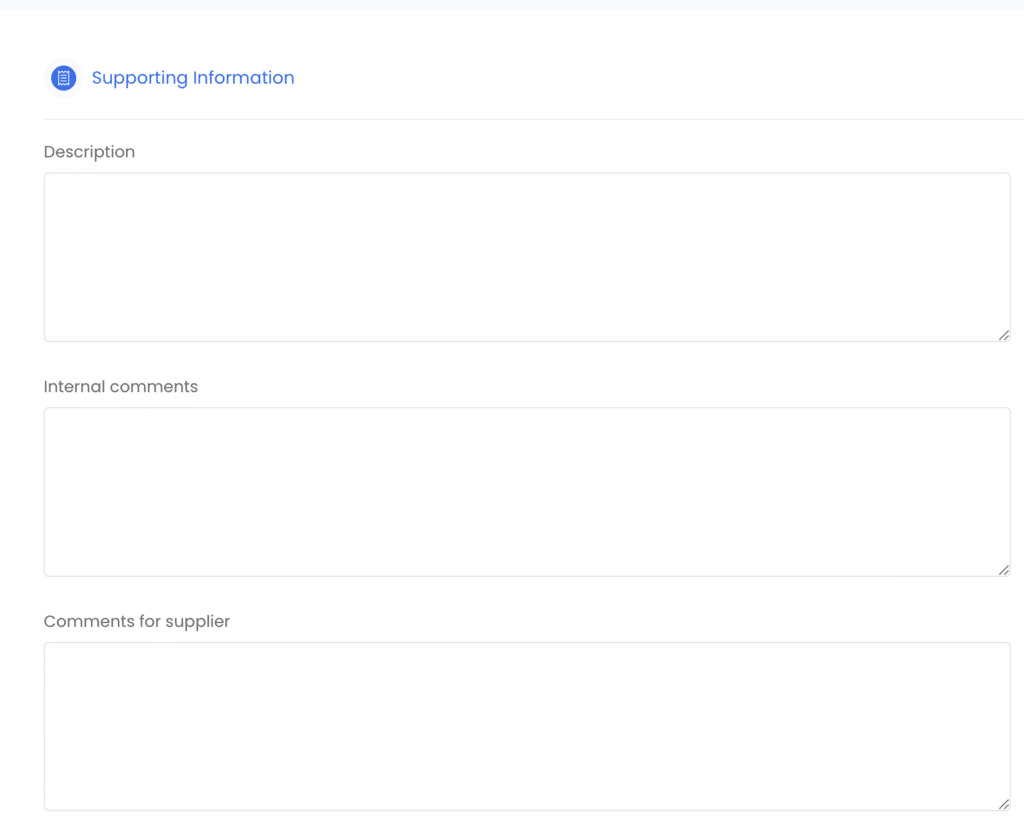Focus the Comments for supplier text area

[x=527, y=726]
